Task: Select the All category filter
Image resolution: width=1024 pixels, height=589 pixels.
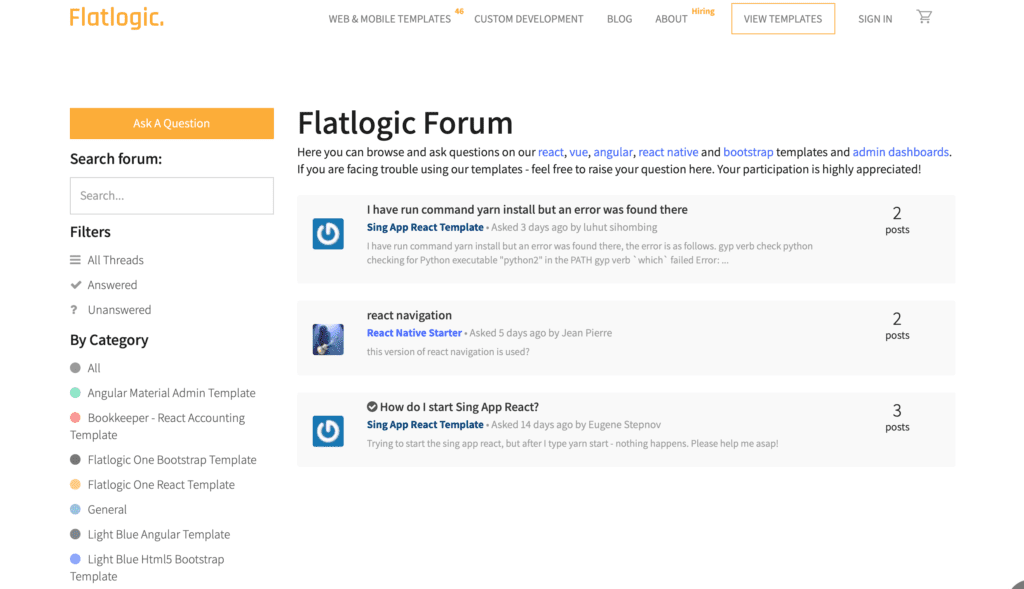Action: coord(94,368)
